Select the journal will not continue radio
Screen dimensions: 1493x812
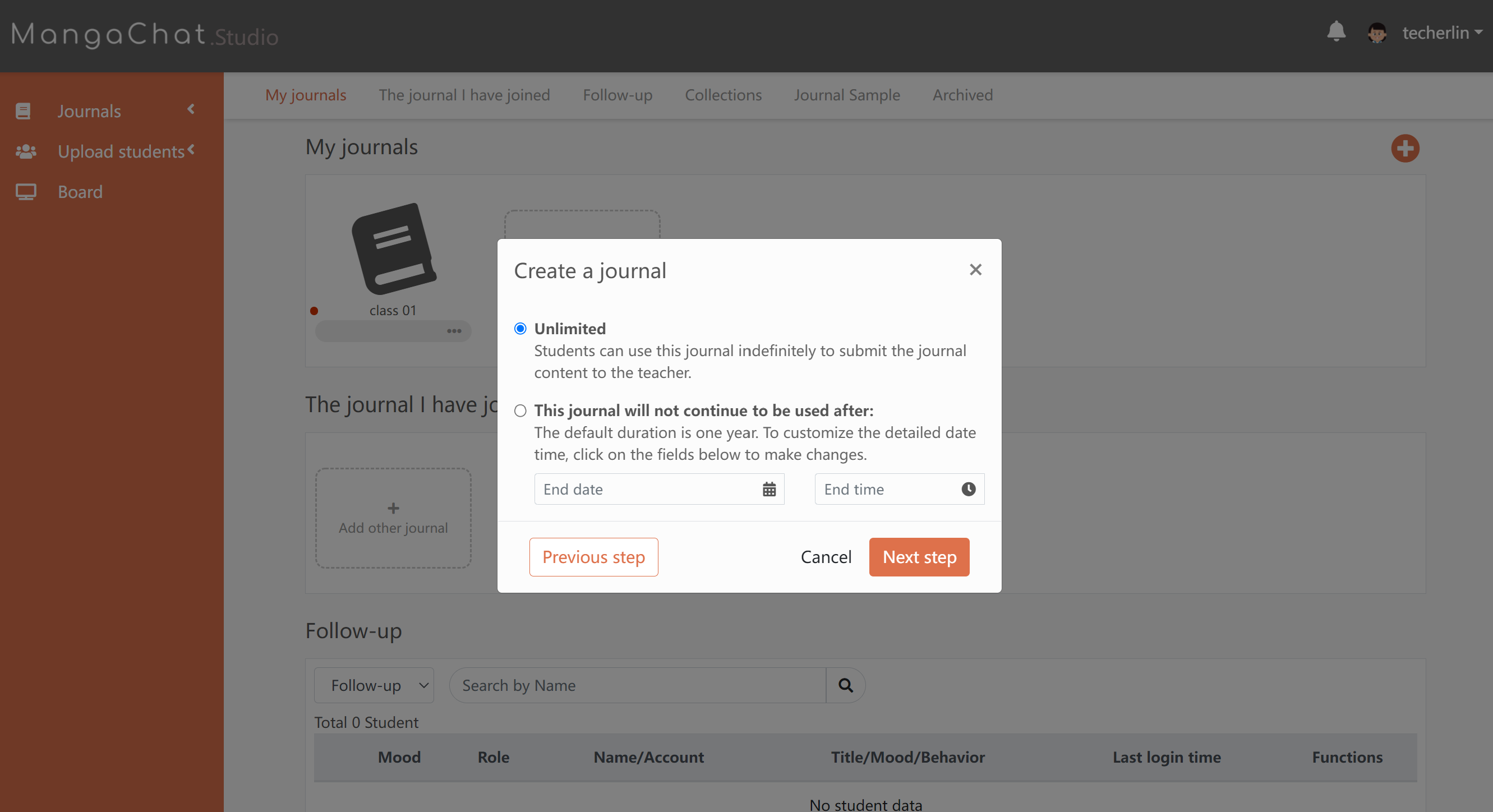(x=520, y=410)
